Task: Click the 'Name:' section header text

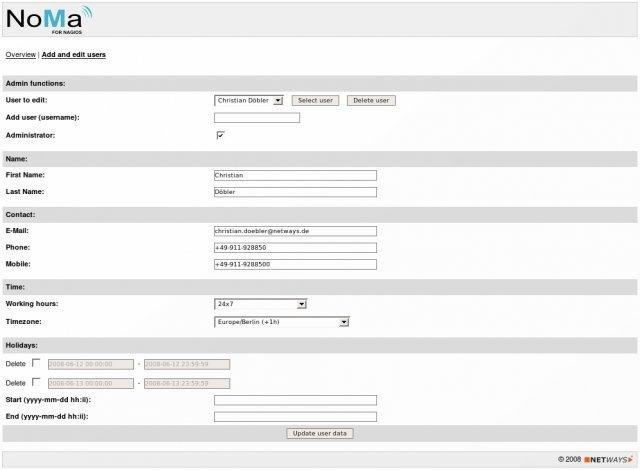Action: pyautogui.click(x=17, y=159)
